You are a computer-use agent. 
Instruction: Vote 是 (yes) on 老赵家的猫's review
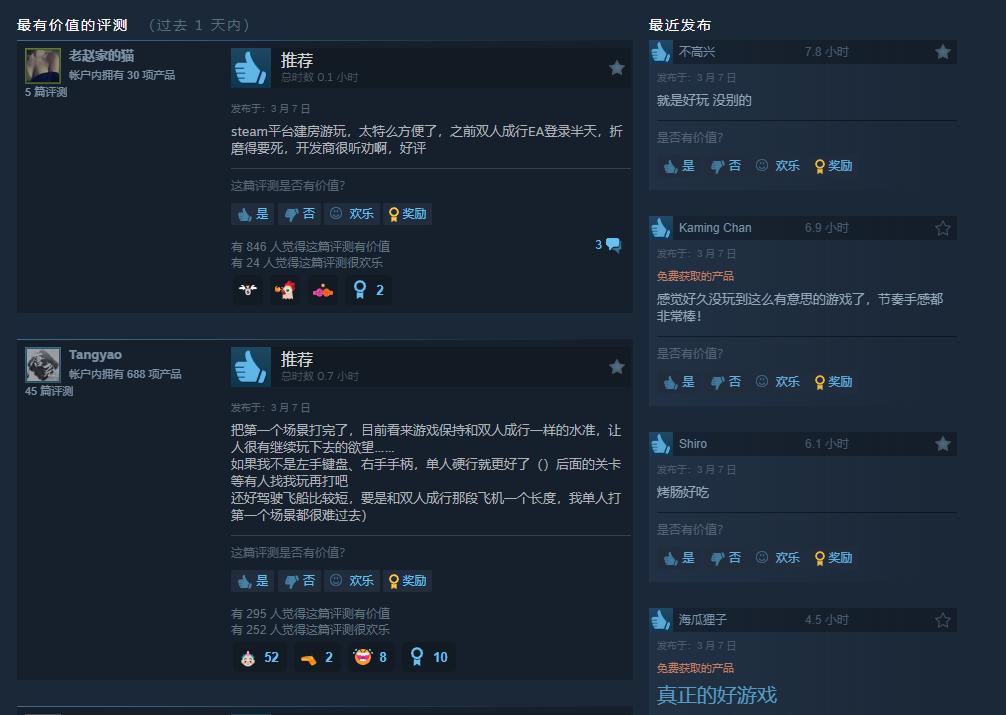[x=253, y=214]
